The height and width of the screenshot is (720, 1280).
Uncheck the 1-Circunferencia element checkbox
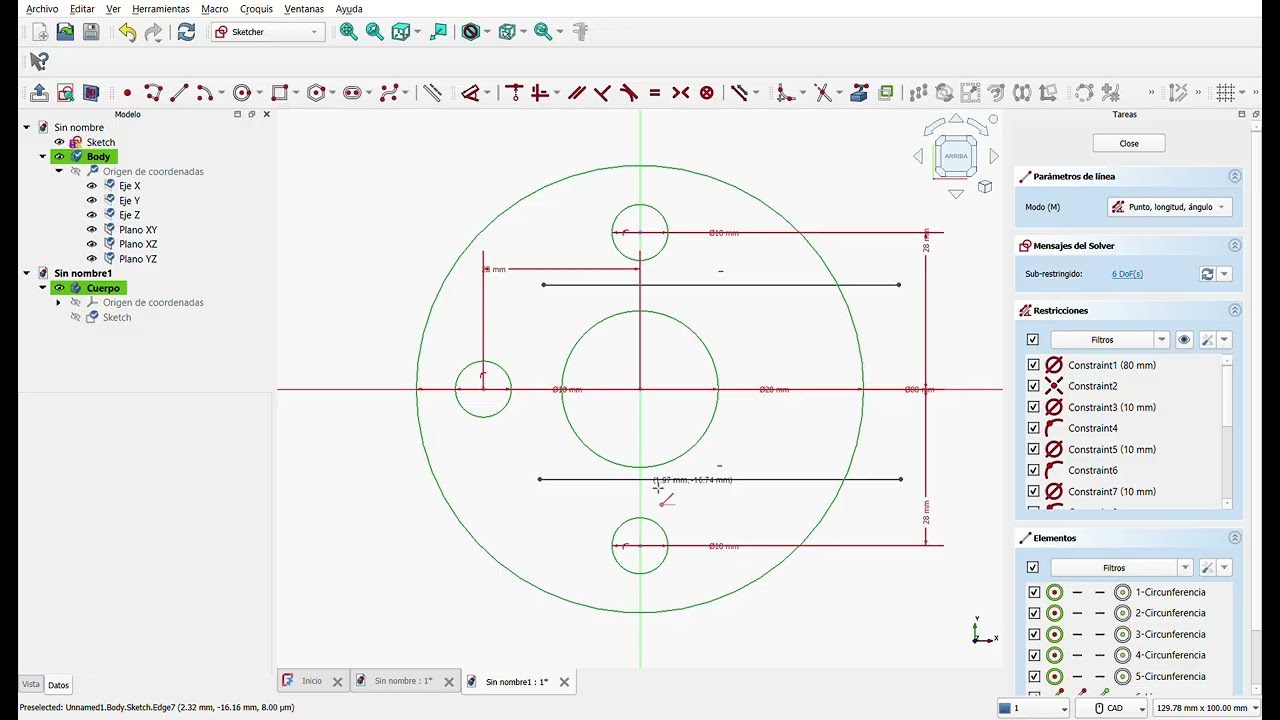point(1034,592)
